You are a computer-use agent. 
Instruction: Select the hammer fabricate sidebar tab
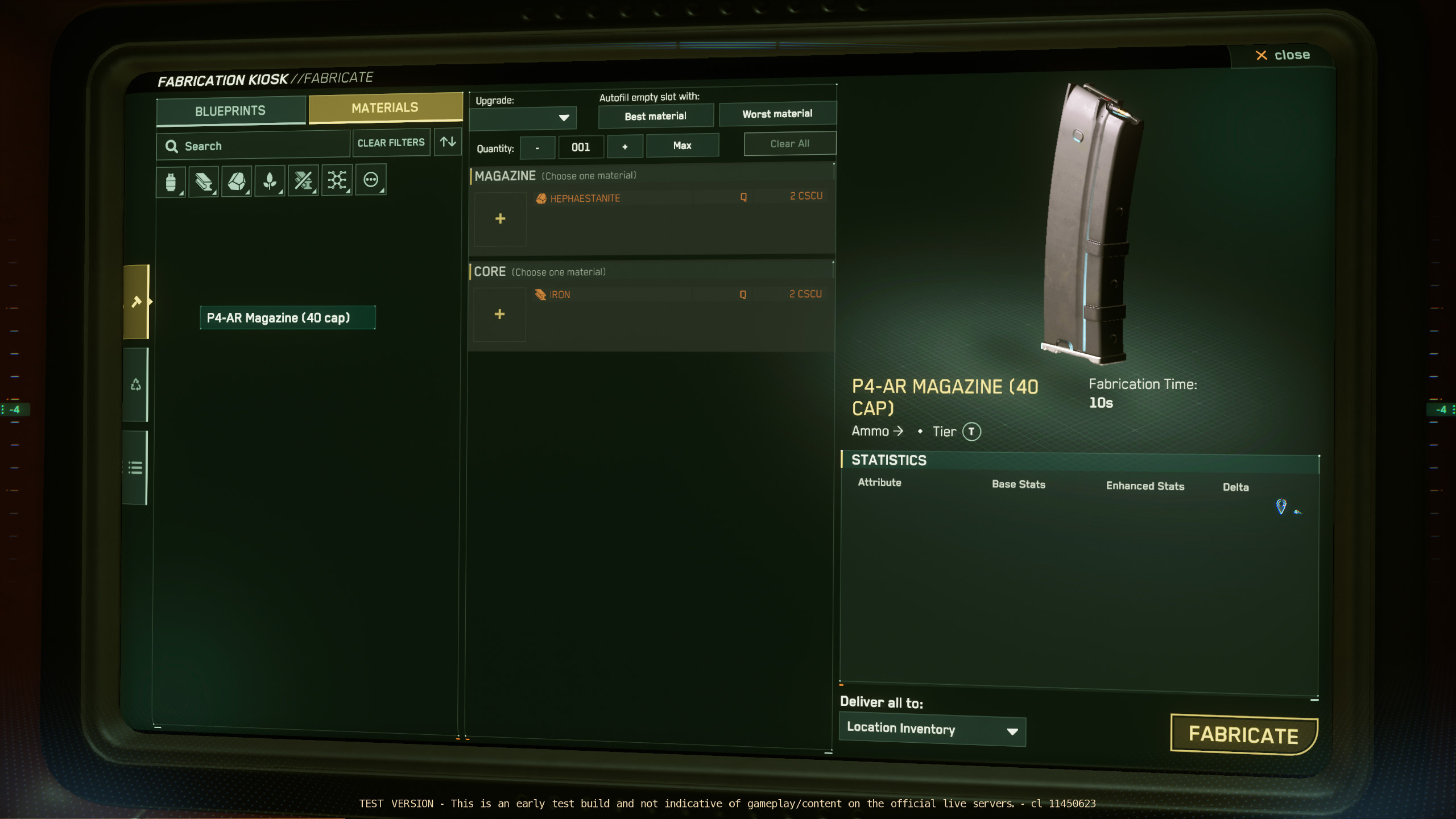[136, 302]
